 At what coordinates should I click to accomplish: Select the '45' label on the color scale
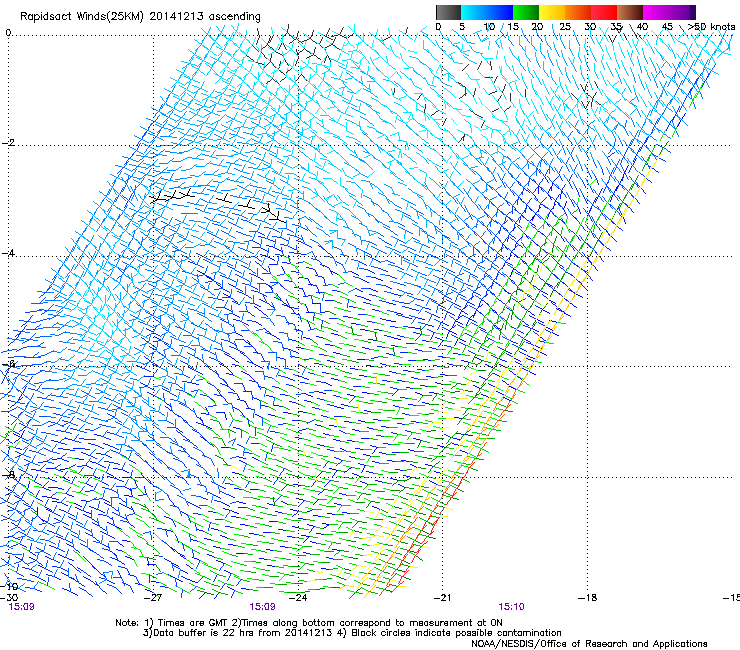tap(667, 27)
